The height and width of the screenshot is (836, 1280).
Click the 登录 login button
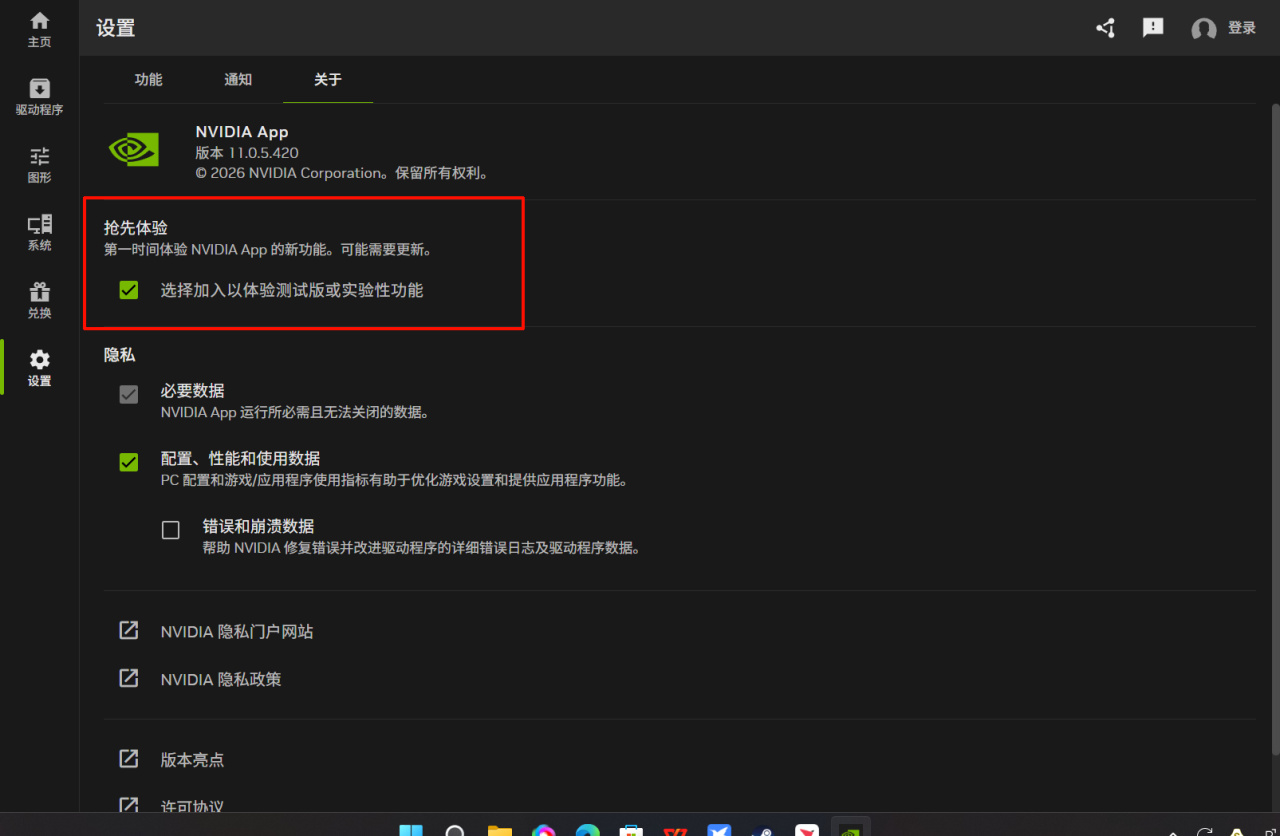(x=1242, y=28)
